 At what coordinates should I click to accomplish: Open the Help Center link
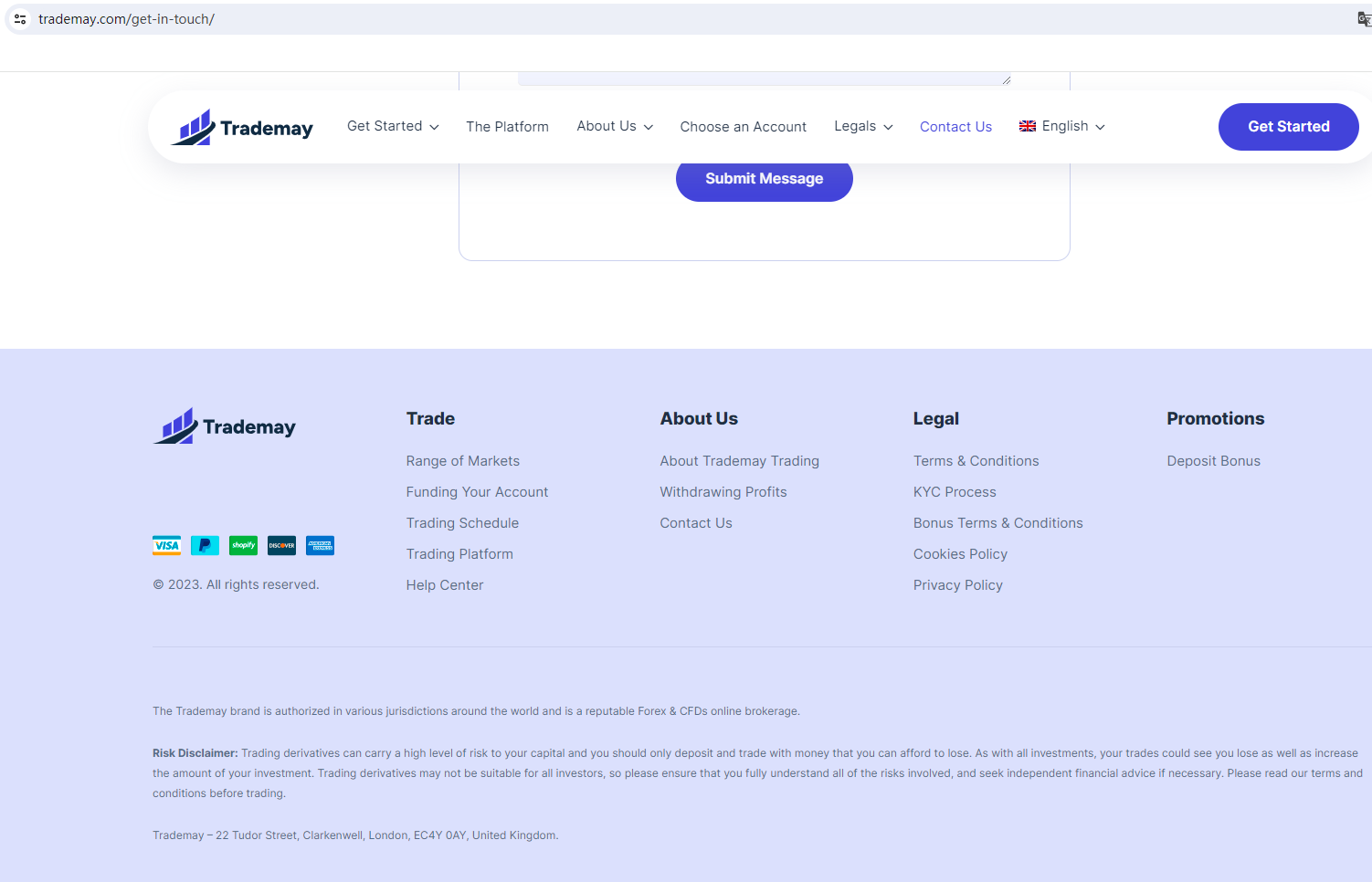coord(445,585)
